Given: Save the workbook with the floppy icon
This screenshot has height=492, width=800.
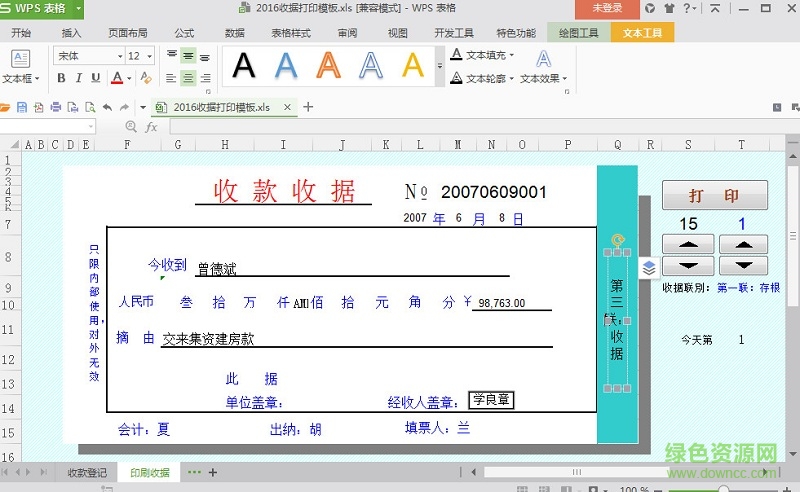Looking at the screenshot, I should 22,107.
